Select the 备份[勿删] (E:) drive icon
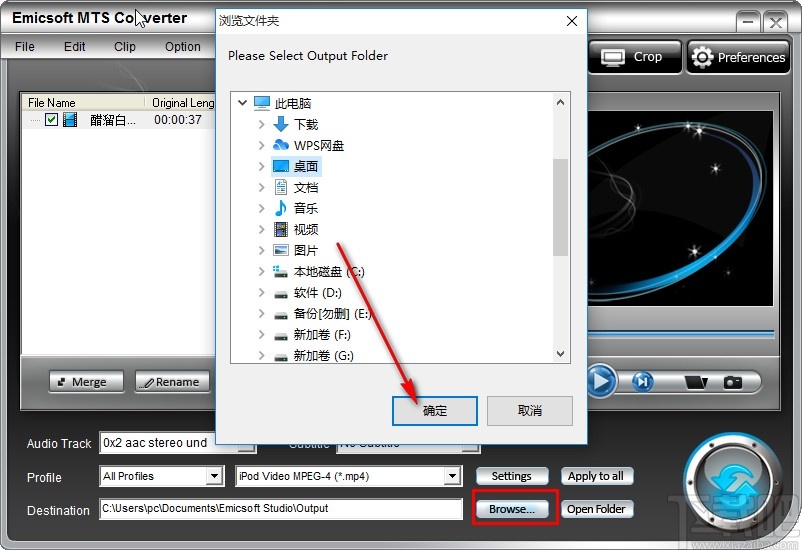This screenshot has width=802, height=550. tap(281, 315)
